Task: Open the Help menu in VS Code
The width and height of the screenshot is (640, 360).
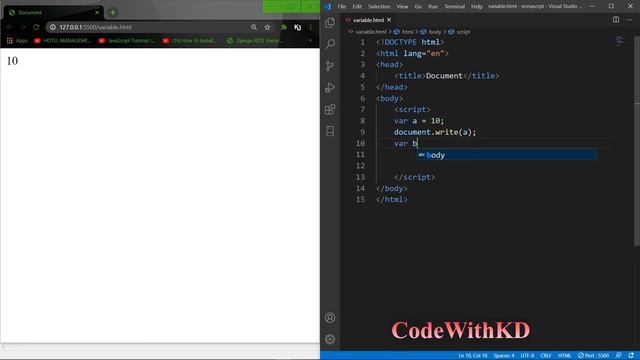Action: pyautogui.click(x=476, y=7)
